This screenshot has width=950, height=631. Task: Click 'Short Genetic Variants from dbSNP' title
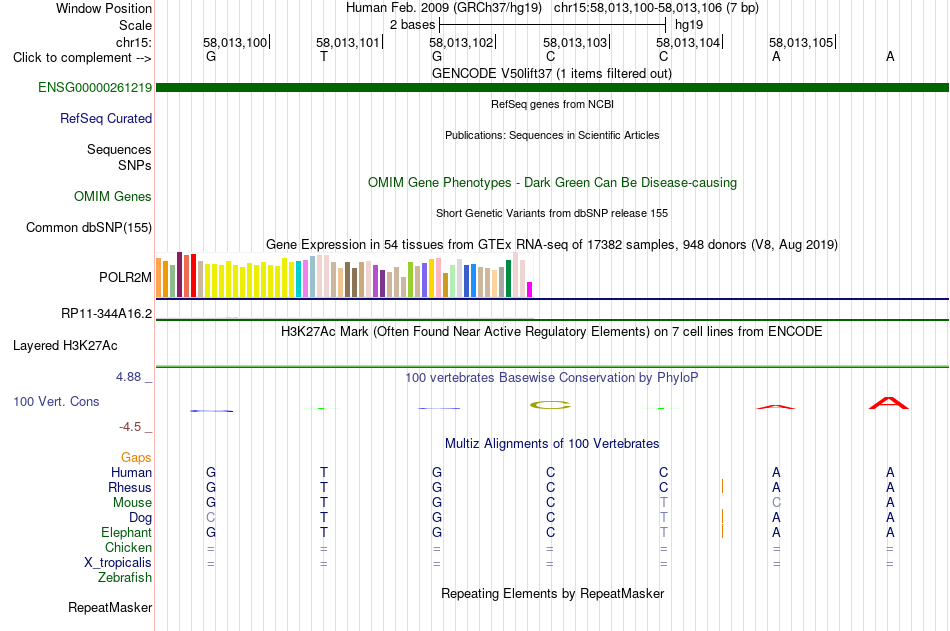coord(552,213)
